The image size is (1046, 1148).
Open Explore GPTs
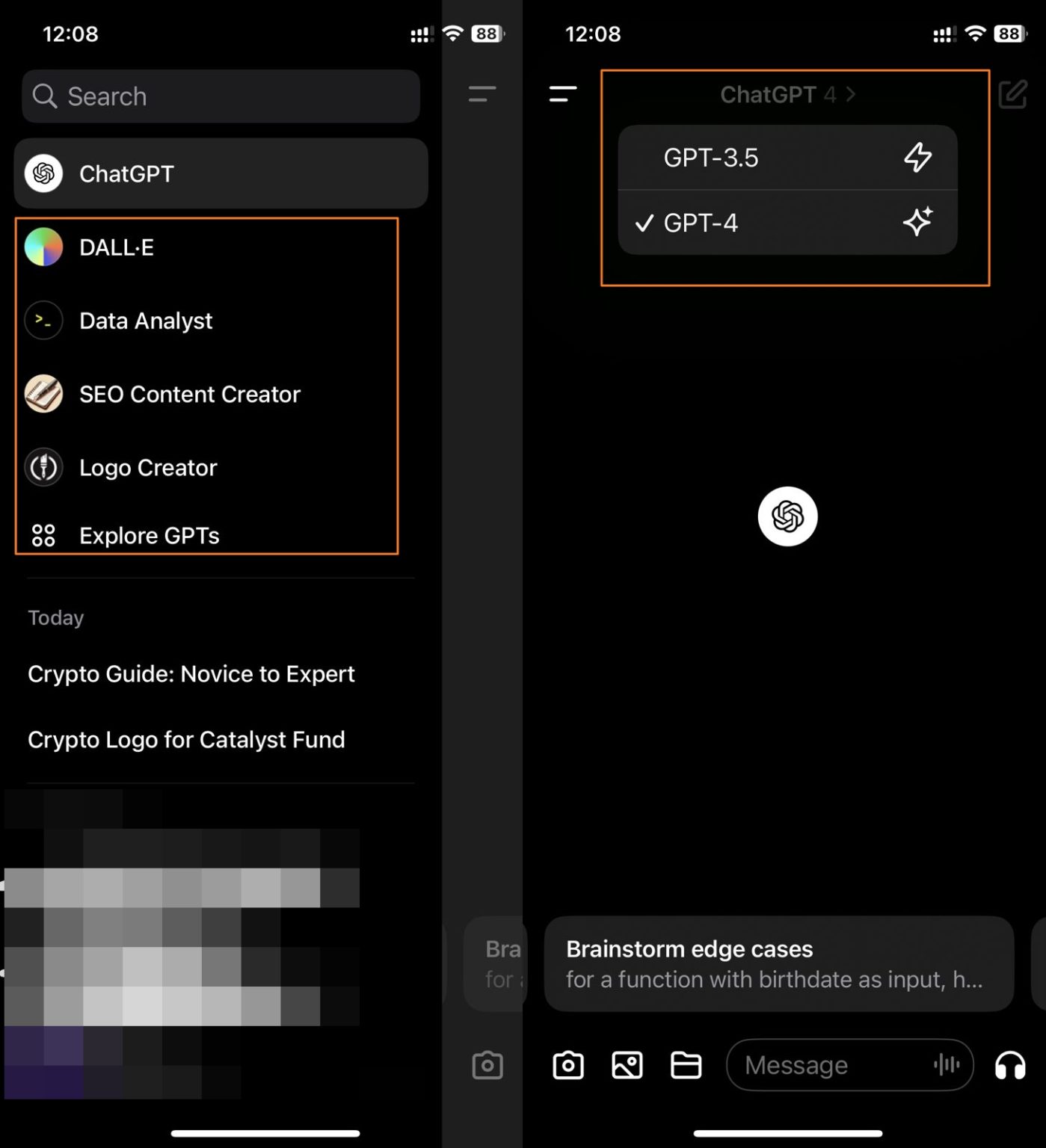[x=149, y=535]
